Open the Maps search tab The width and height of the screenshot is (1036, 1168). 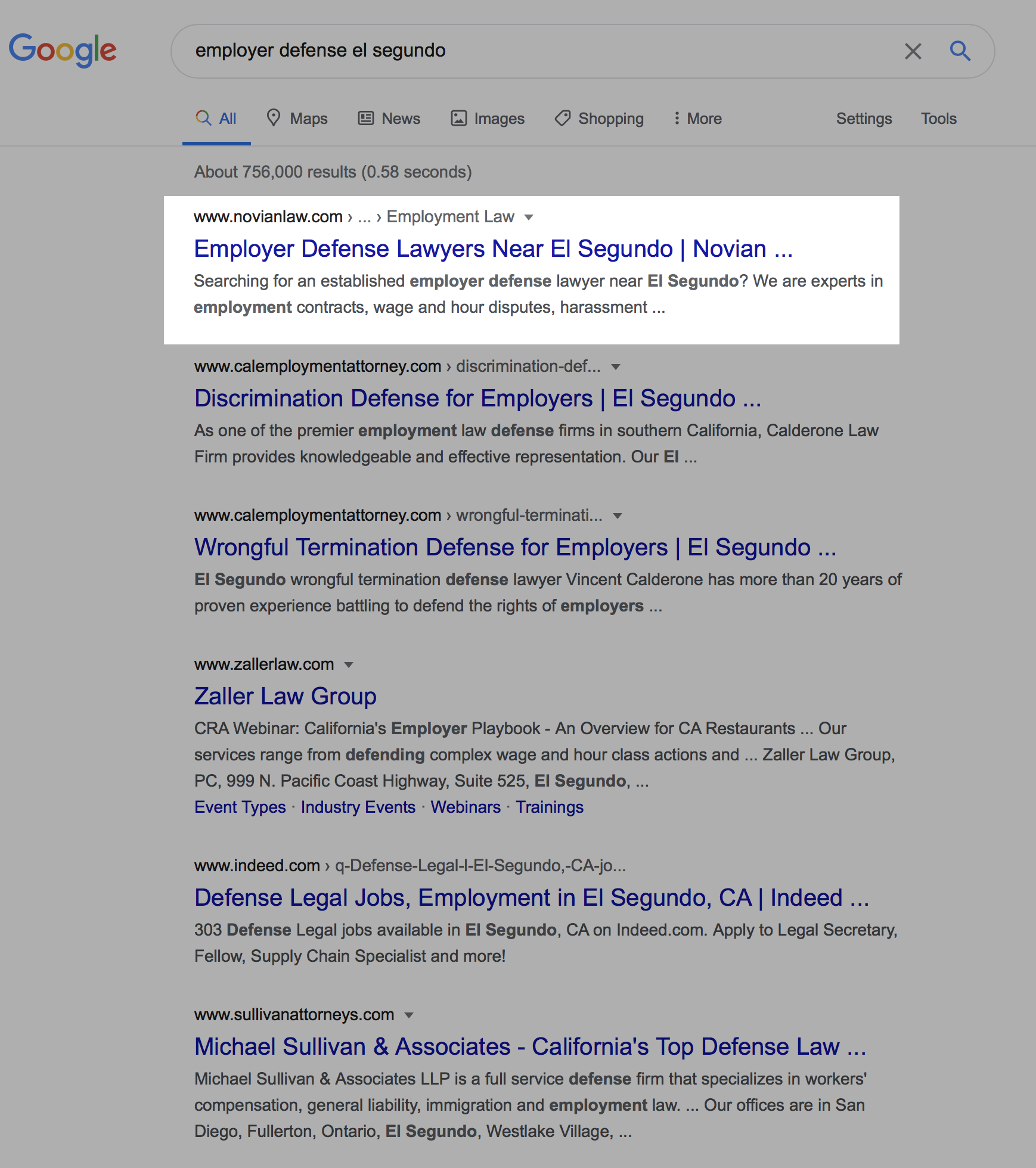click(297, 119)
